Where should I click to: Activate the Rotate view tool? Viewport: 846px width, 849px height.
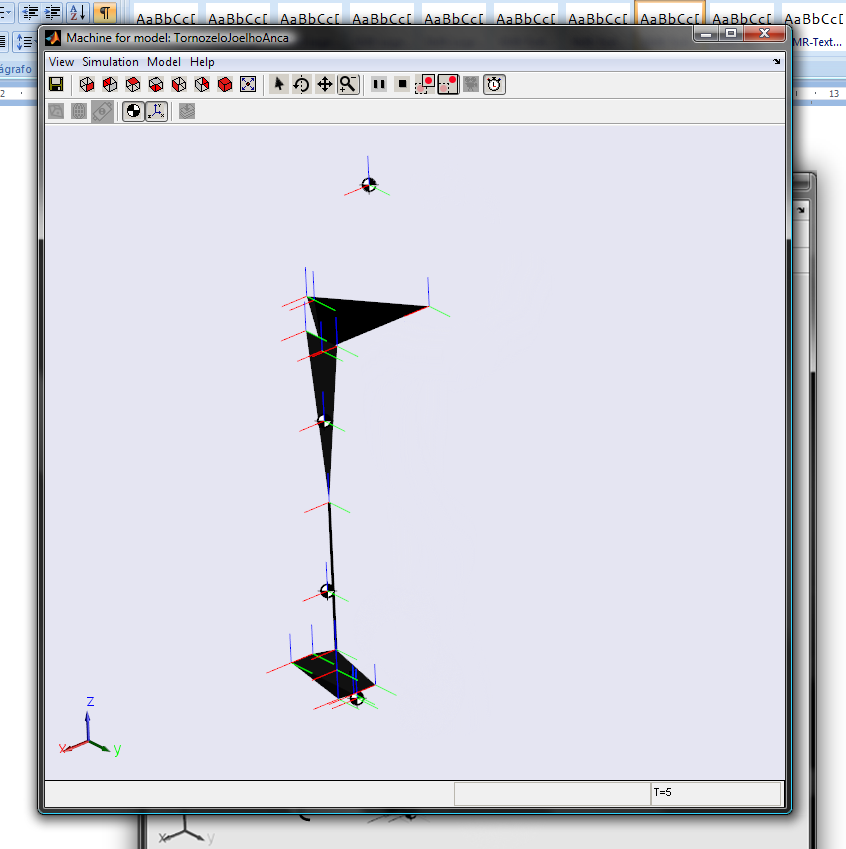pyautogui.click(x=301, y=85)
